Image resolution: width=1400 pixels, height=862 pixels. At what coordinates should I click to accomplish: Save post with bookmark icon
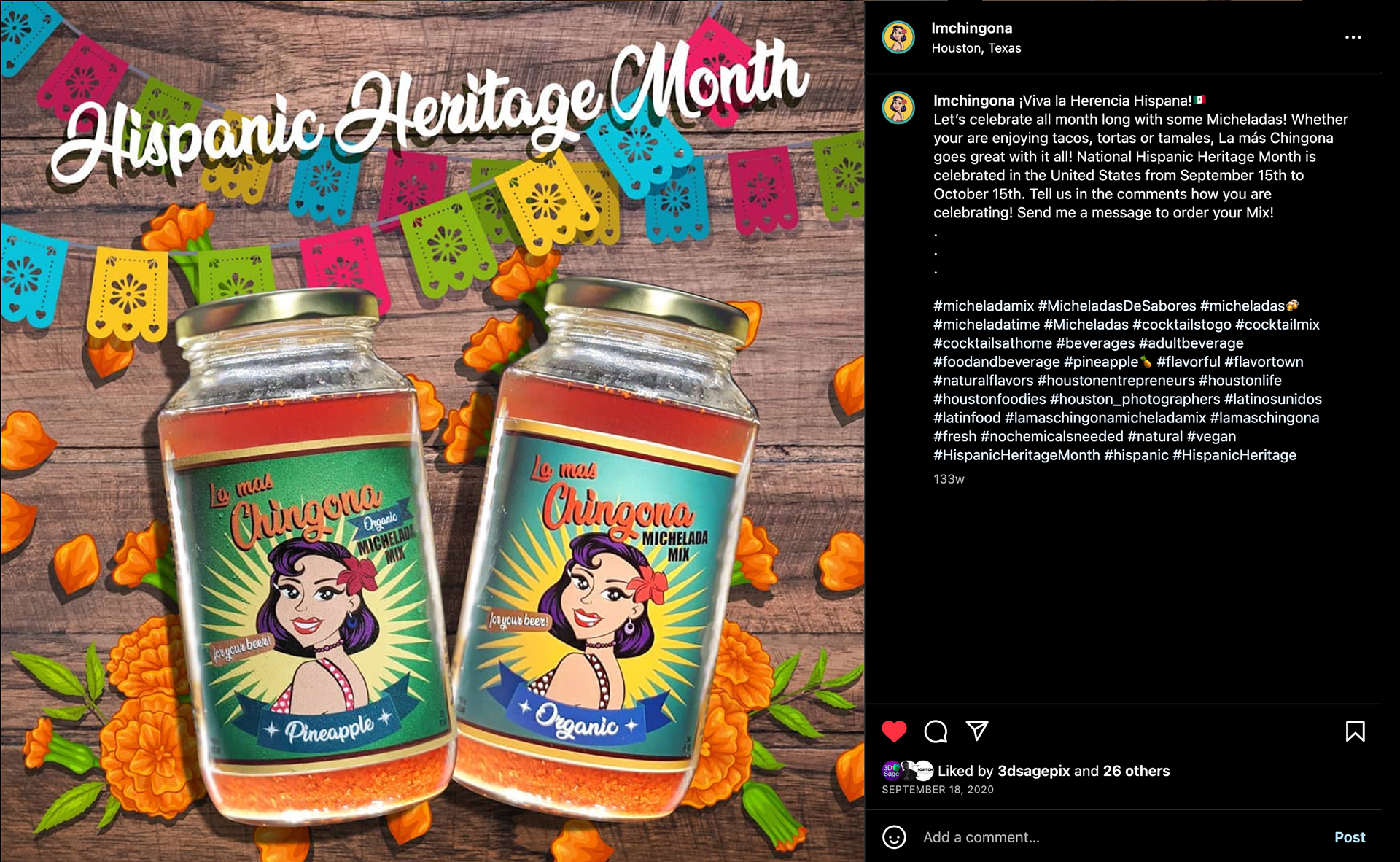click(x=1355, y=731)
